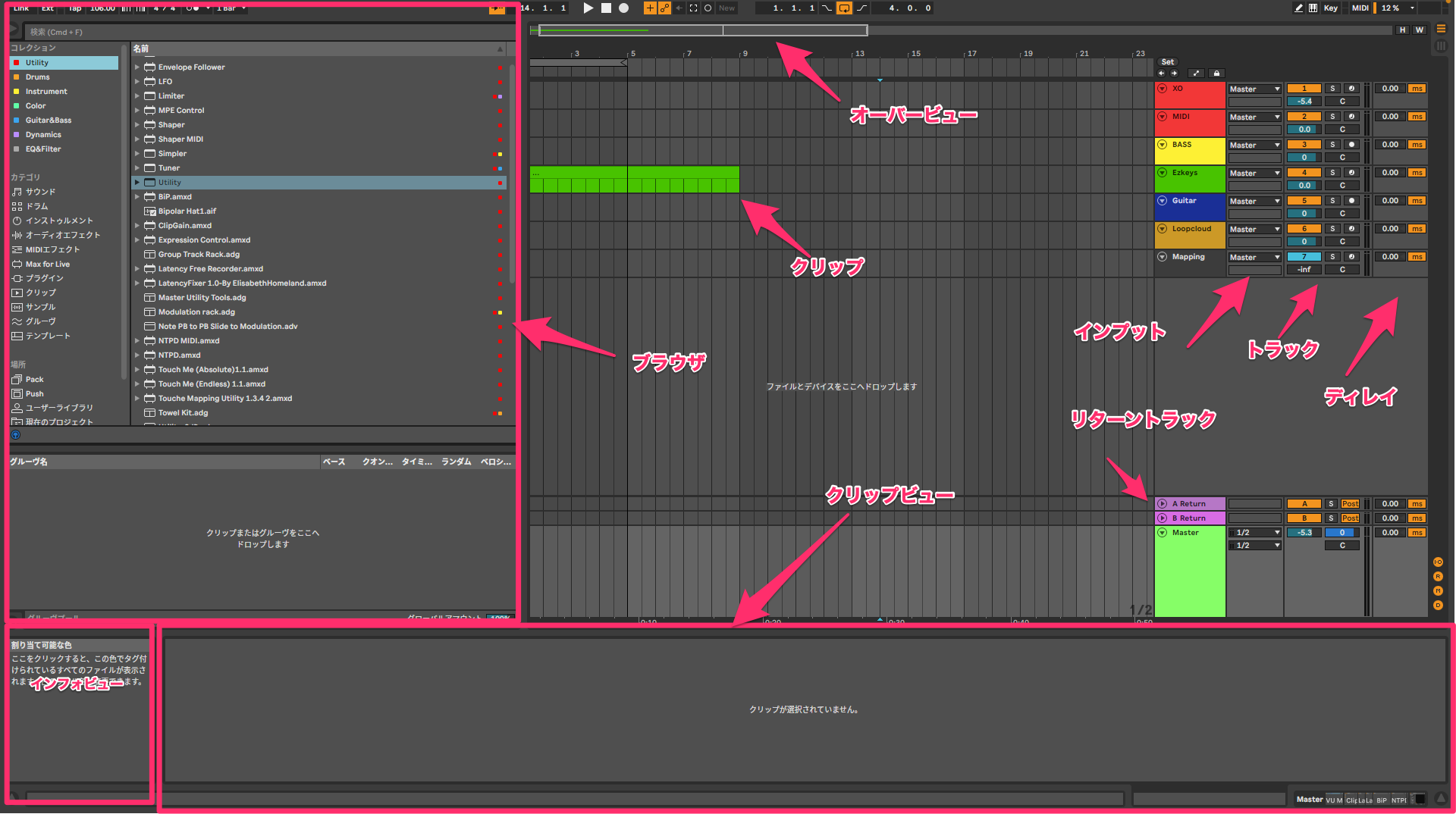Expand the Envelope Follower item in browser
Screen dimensions: 1456x814
(x=137, y=67)
